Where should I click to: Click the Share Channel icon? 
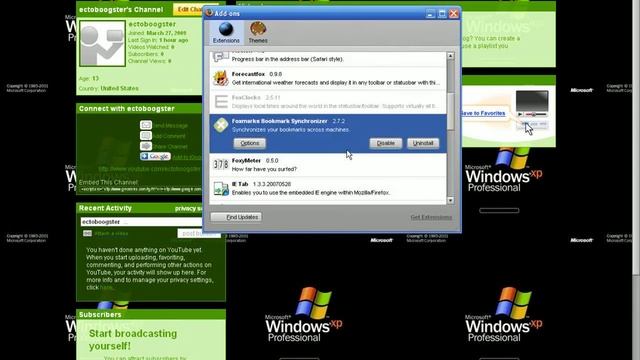(x=146, y=146)
